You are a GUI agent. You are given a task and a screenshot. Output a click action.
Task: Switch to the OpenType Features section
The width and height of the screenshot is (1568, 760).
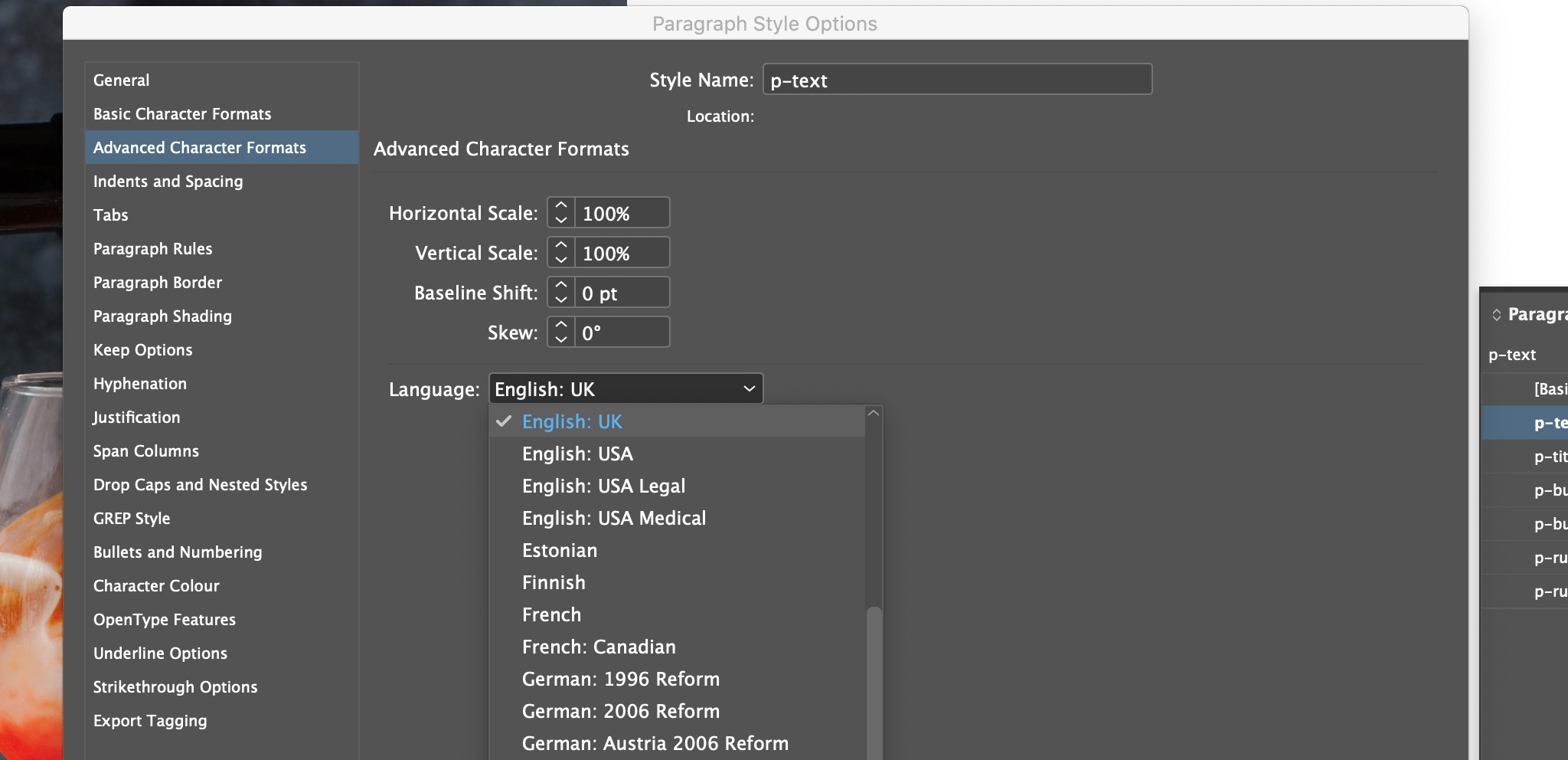[x=164, y=619]
